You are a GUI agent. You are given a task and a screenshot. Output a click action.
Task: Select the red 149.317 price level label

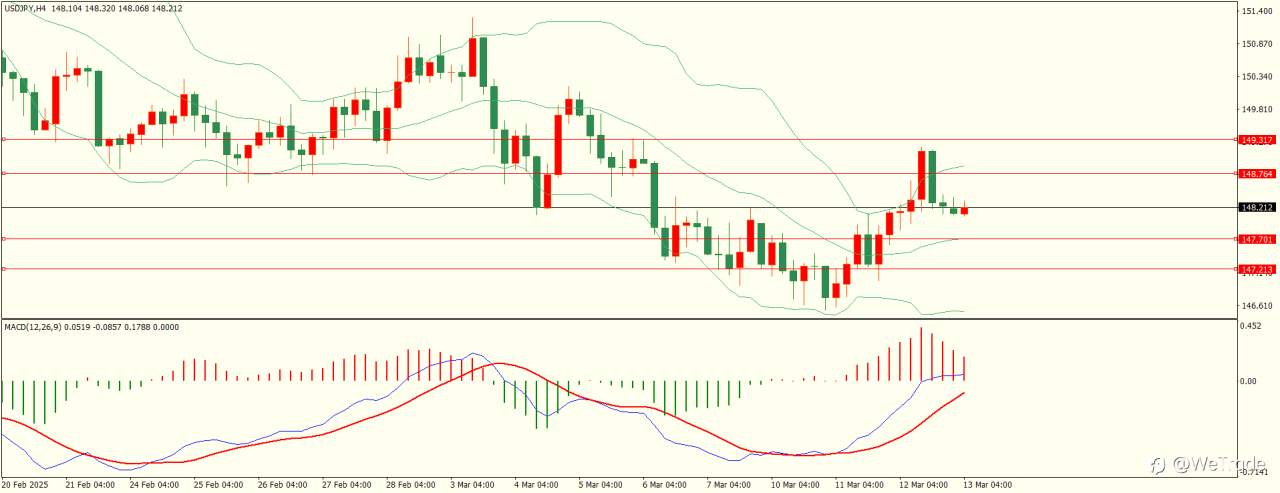click(x=1256, y=140)
